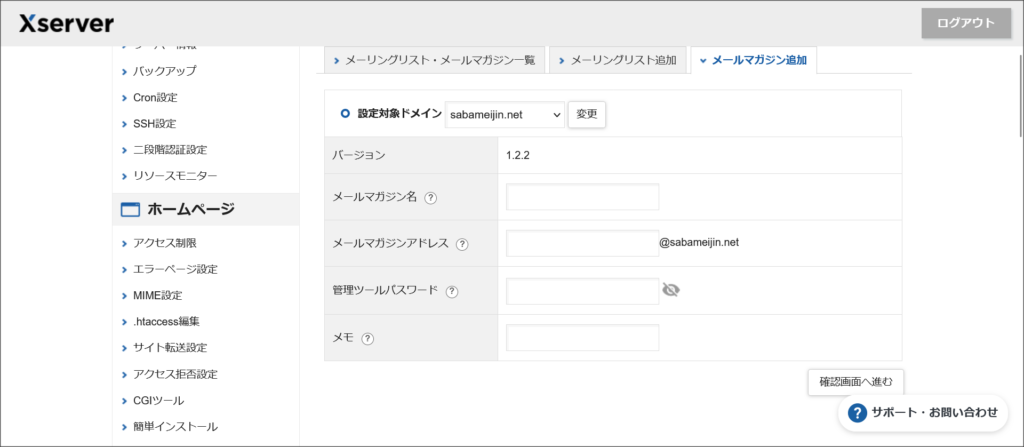Screen dimensions: 1024x447
Task: Click the @sabameijin.net domain suffix text
Action: click(x=699, y=242)
